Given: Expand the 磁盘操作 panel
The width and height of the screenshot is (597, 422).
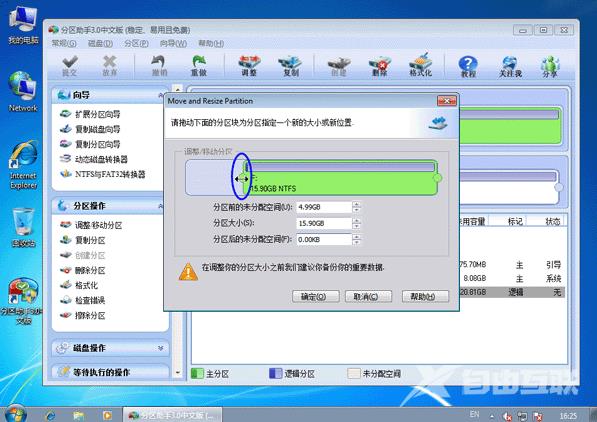Looking at the screenshot, I should 110,348.
